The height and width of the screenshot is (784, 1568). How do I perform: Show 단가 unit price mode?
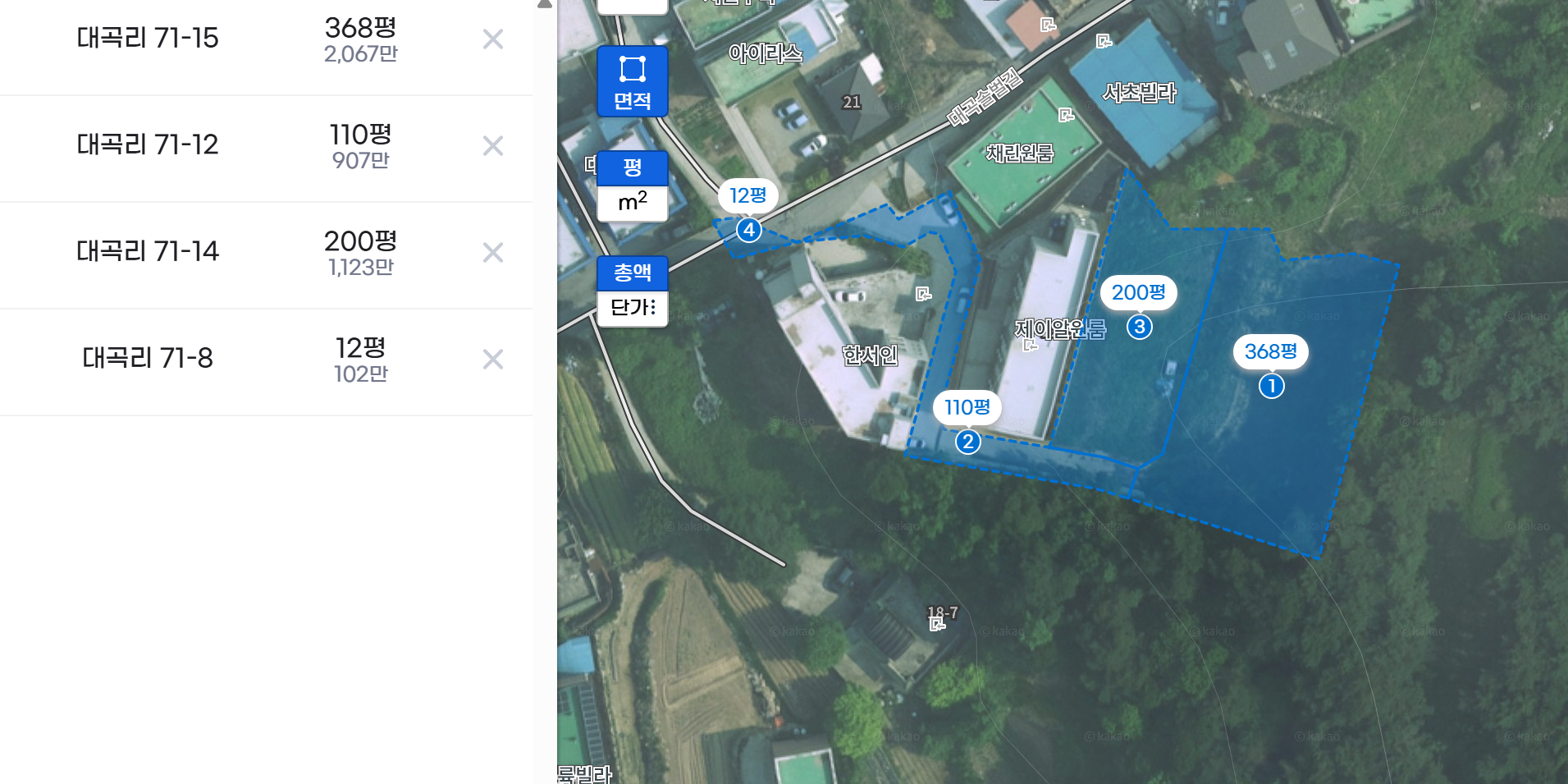tap(632, 309)
